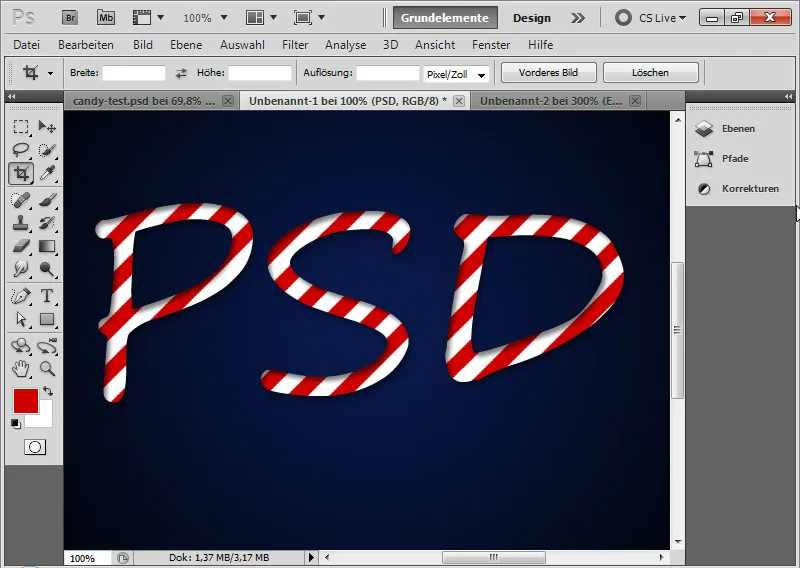Switch to Grundelemente workspace
This screenshot has width=800, height=568.
445,18
